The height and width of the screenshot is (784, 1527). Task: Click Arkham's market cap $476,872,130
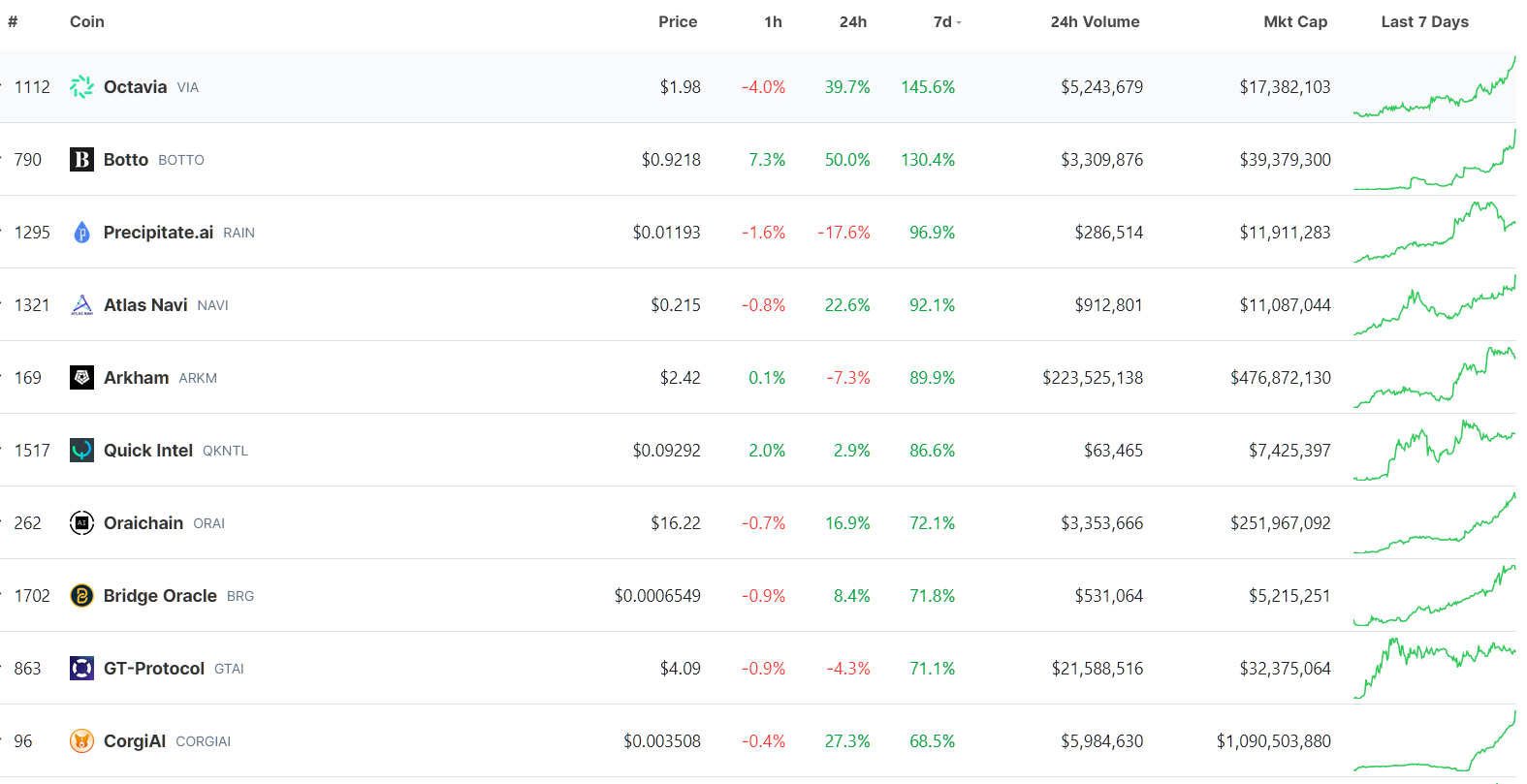point(1281,378)
